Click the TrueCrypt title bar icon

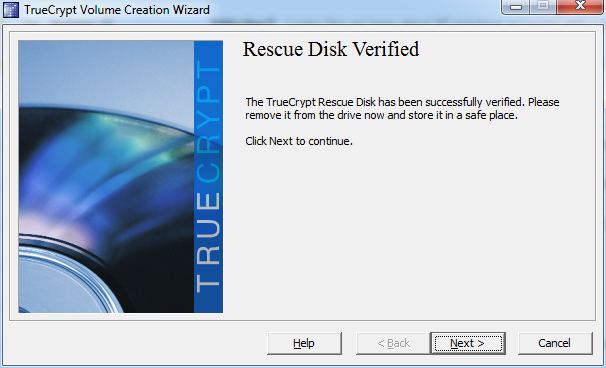[x=10, y=10]
